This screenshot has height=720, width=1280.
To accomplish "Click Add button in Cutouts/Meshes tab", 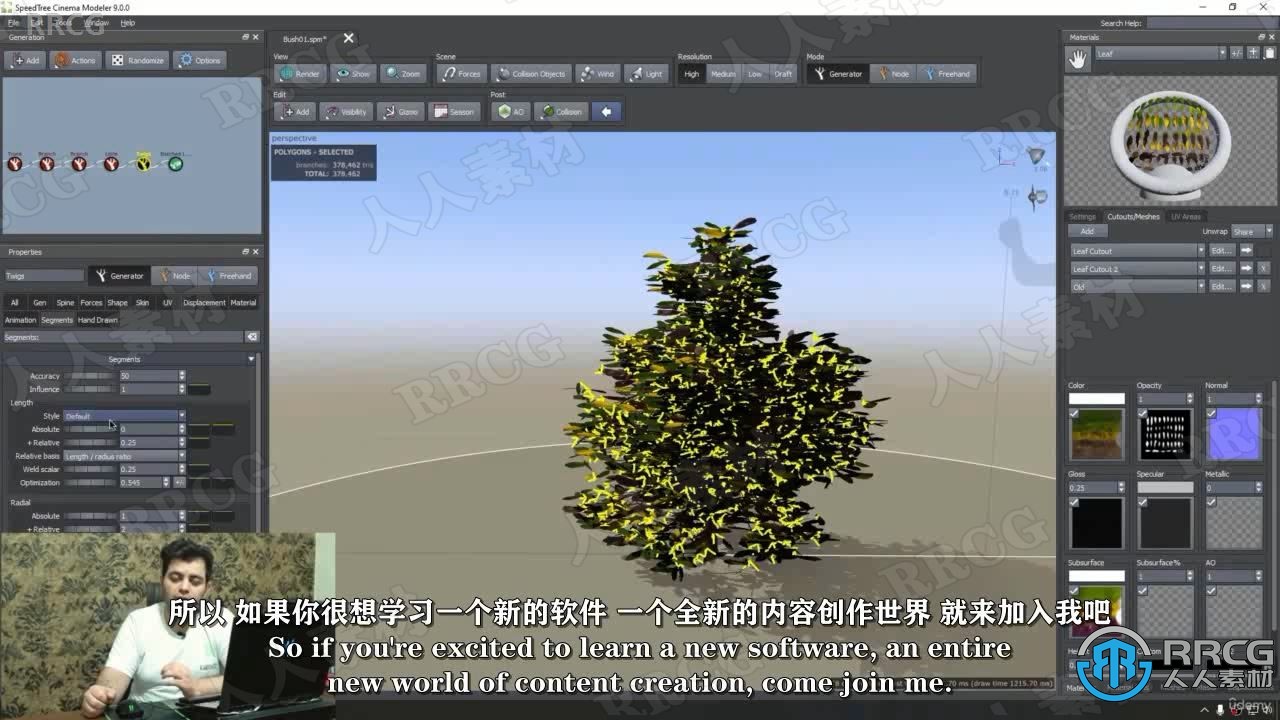I will click(1087, 231).
